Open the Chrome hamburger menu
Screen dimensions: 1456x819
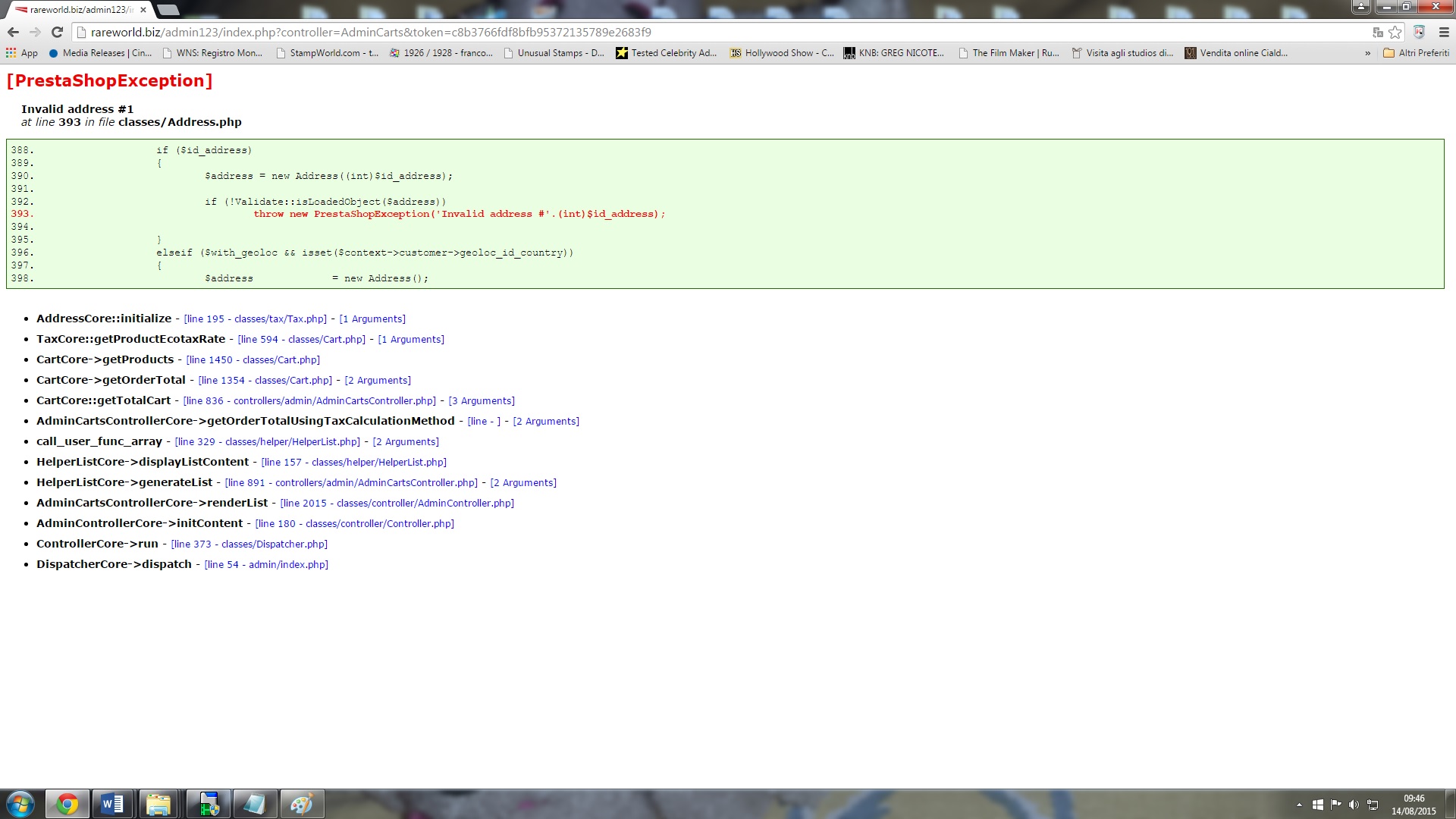pyautogui.click(x=1444, y=32)
